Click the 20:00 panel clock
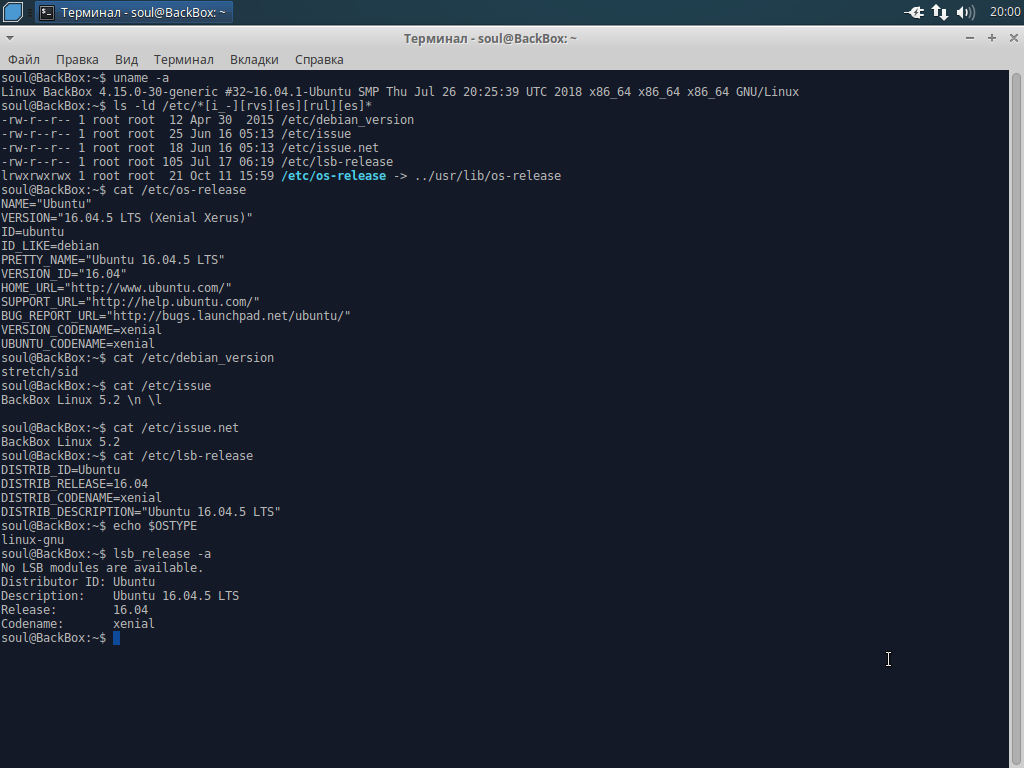The height and width of the screenshot is (768, 1024). click(x=1004, y=12)
